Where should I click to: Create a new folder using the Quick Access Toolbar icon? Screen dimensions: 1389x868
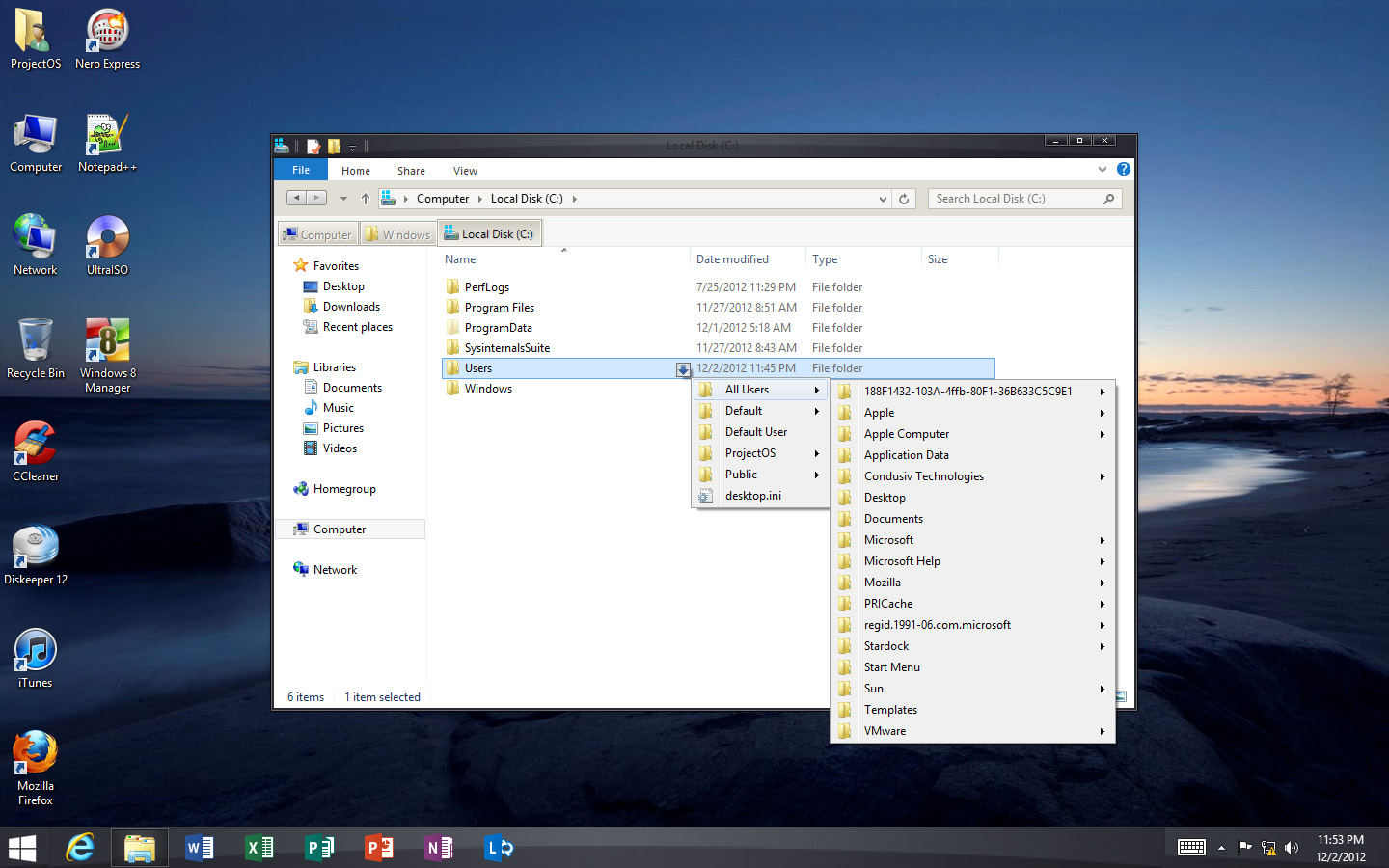tap(333, 145)
